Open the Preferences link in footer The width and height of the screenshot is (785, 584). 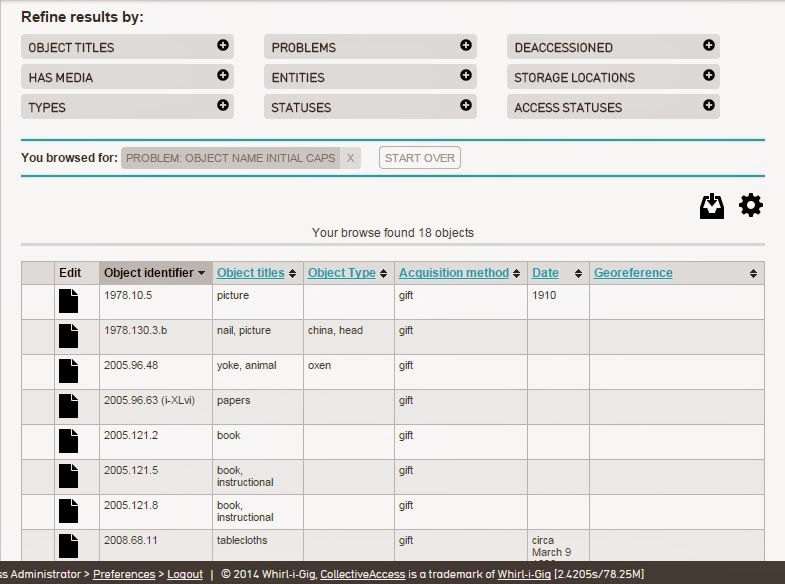(x=124, y=574)
